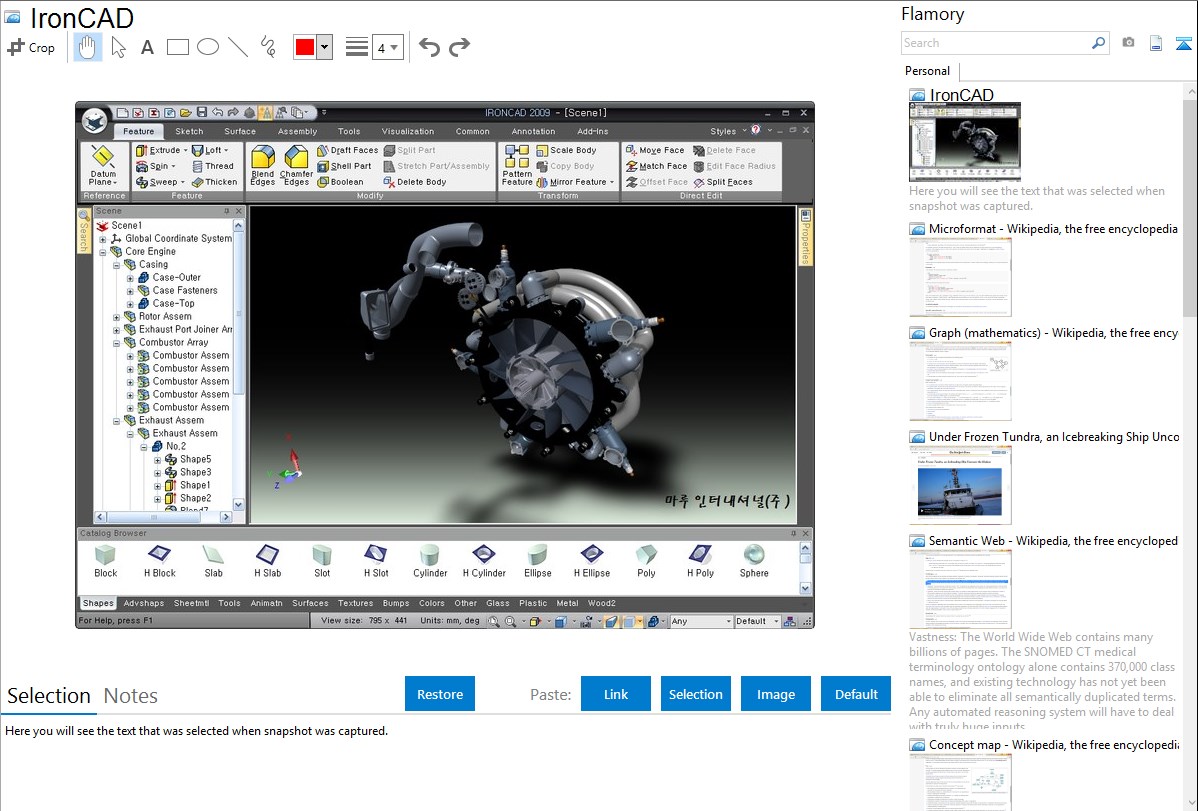Click into the Flamory Search field

click(x=995, y=43)
